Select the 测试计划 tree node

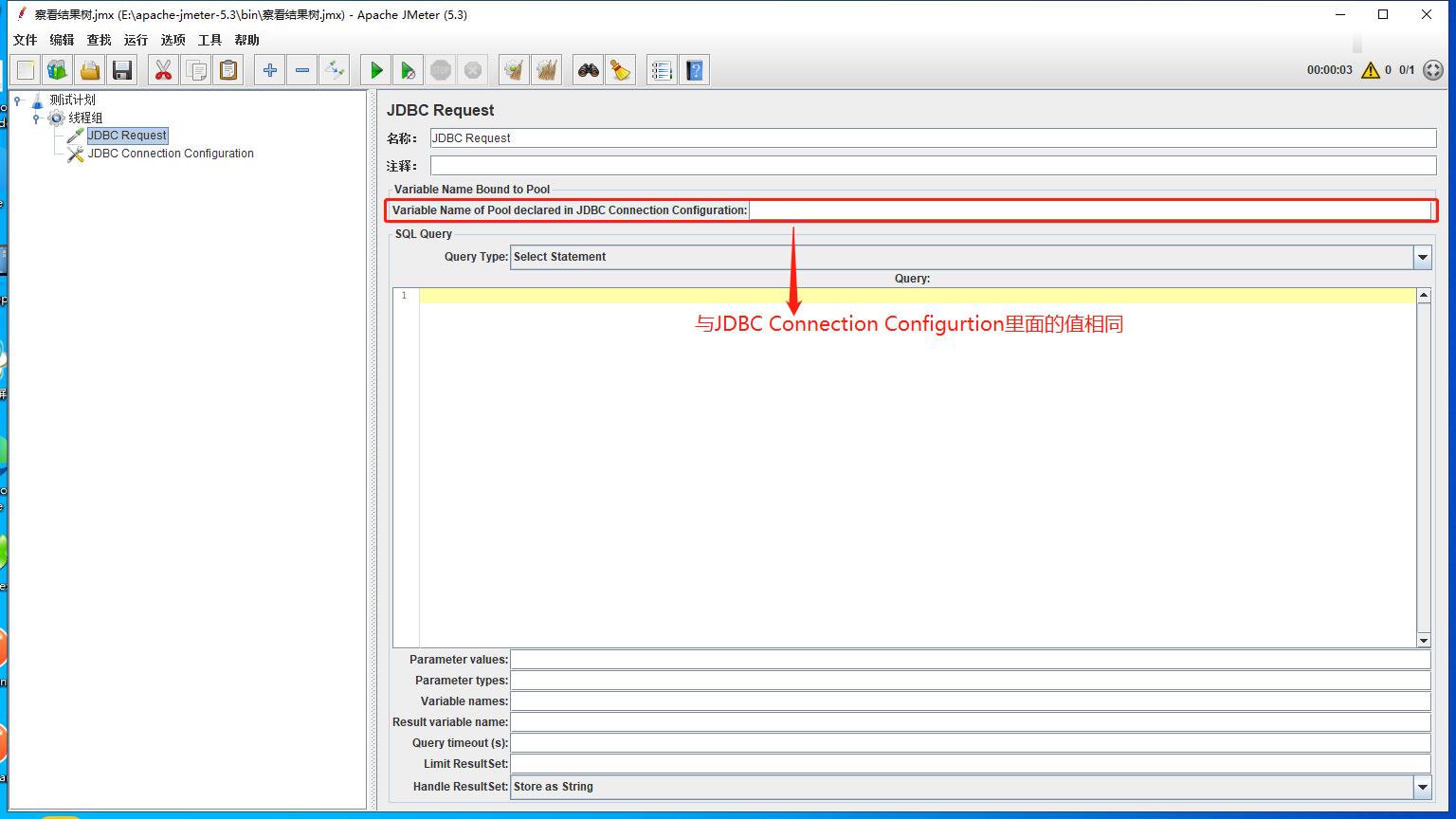(x=72, y=100)
